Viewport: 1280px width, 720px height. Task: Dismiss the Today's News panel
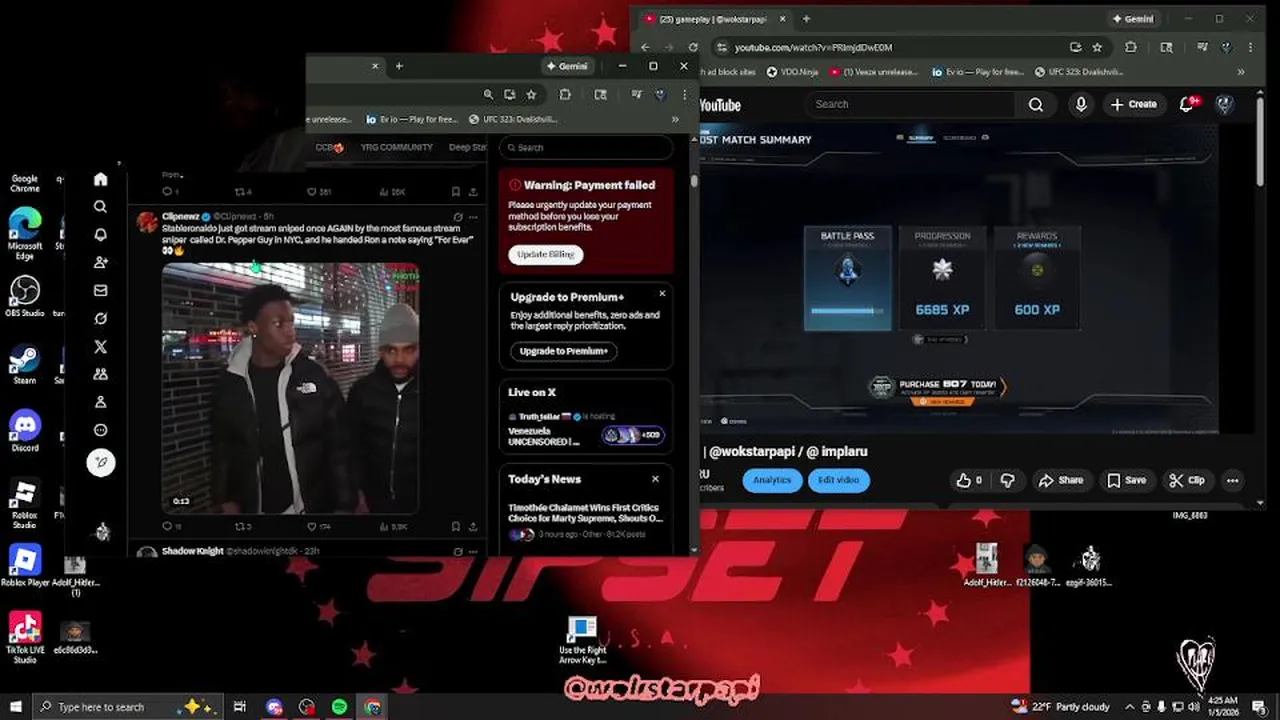point(655,479)
